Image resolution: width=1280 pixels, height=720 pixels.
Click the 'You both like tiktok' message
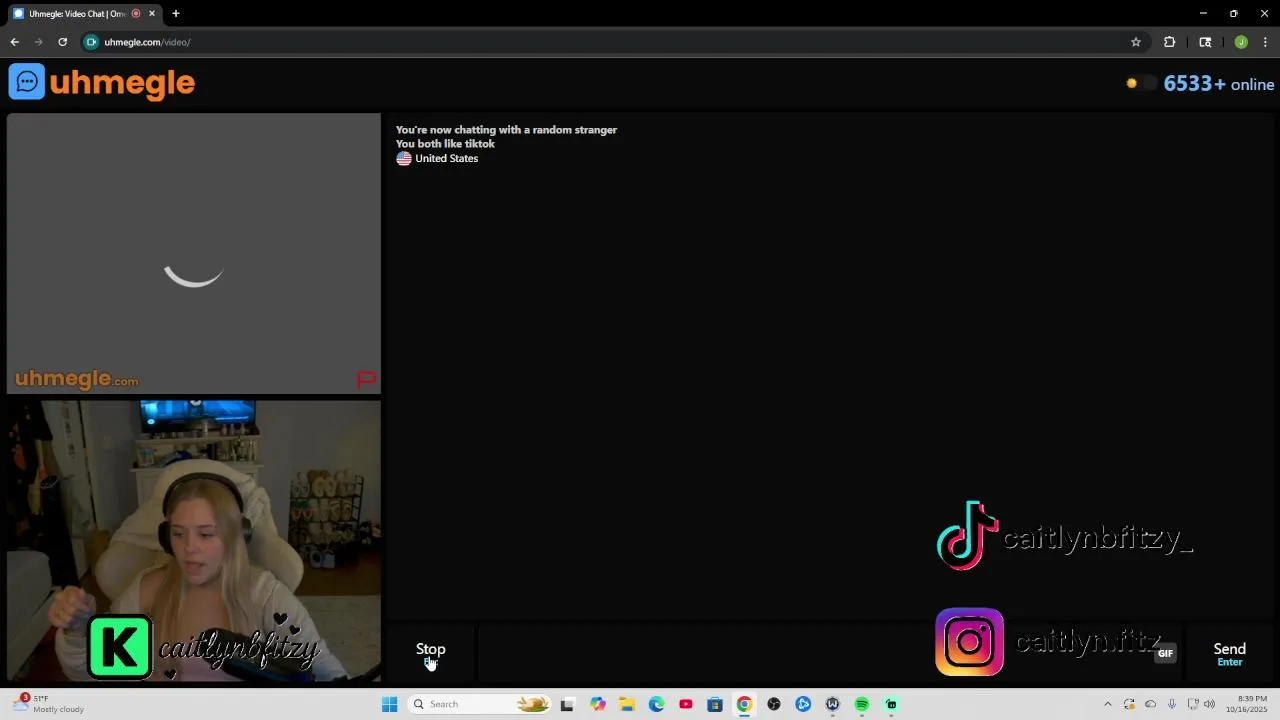(x=445, y=144)
